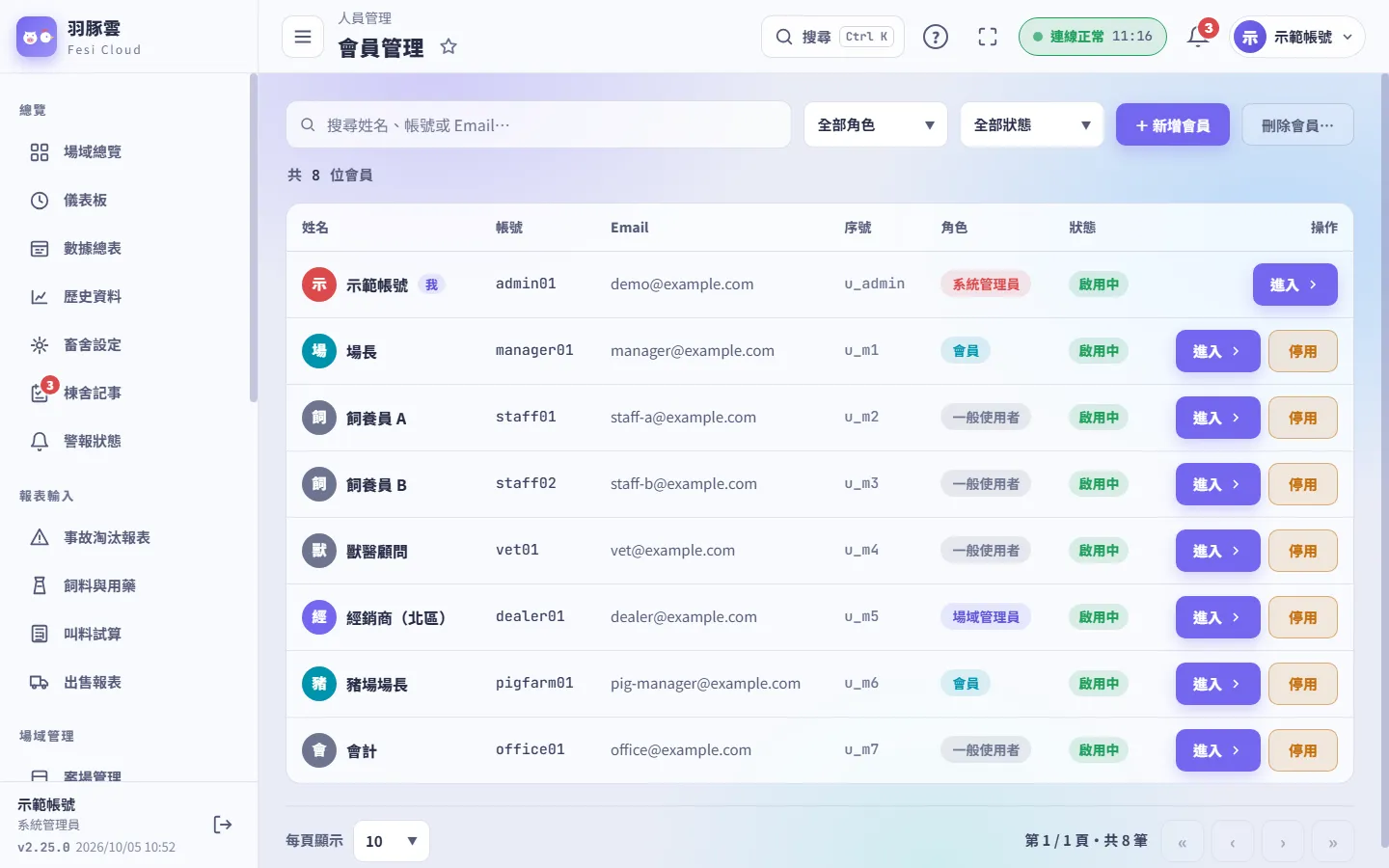Image resolution: width=1389 pixels, height=868 pixels.
Task: Enter fullscreen mode via expand icon
Action: tap(988, 37)
